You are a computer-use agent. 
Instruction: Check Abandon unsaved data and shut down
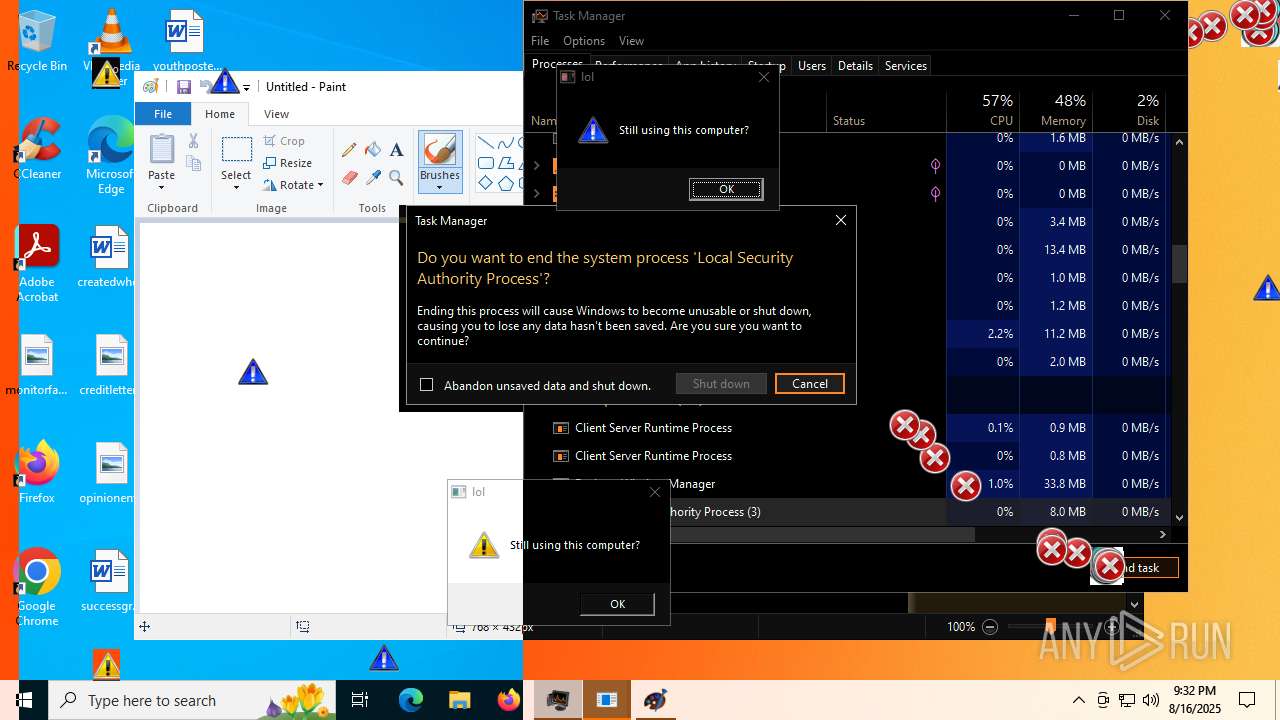(427, 385)
